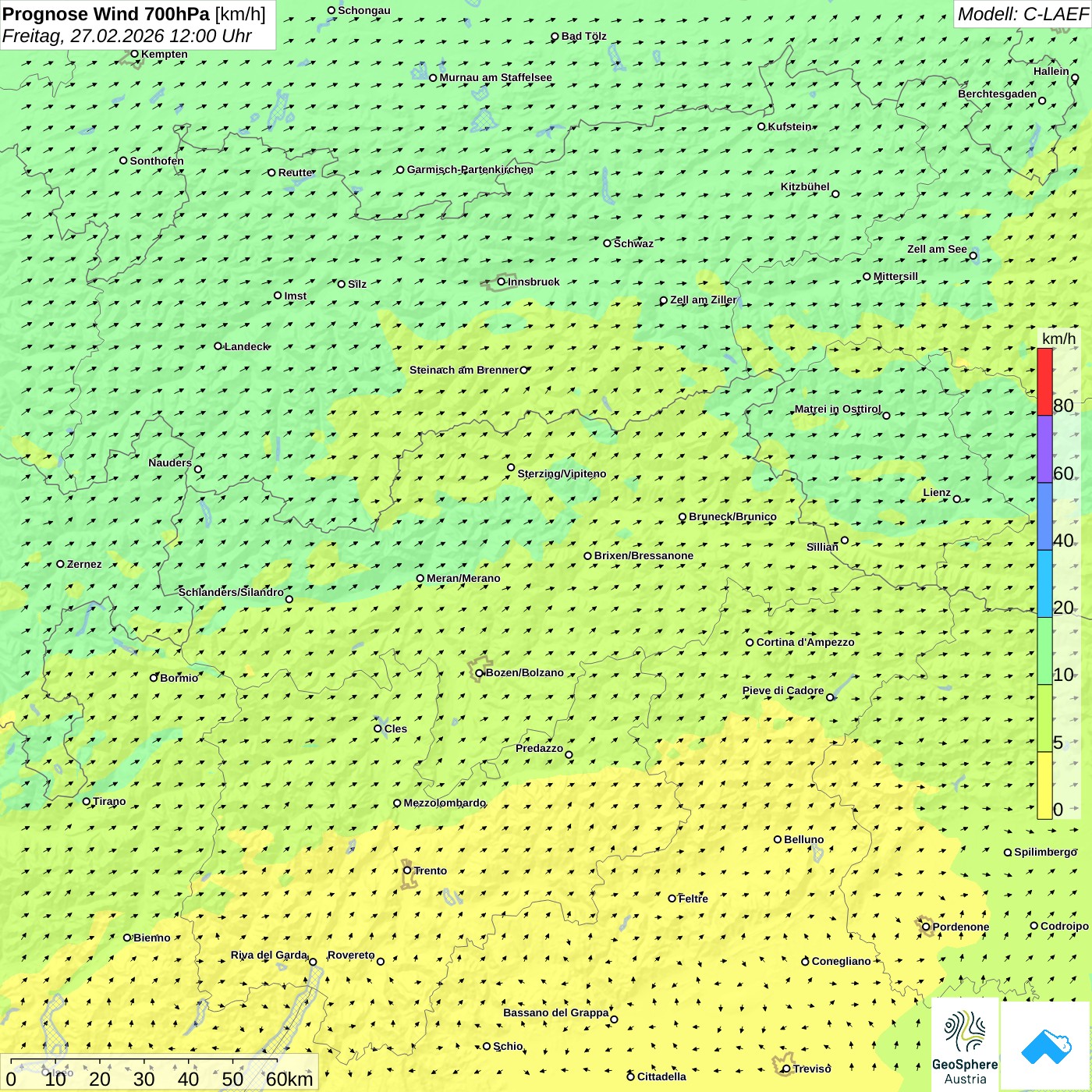This screenshot has height=1092, width=1092.
Task: Click the 'Modell: C-LAEF' label
Action: (1023, 14)
